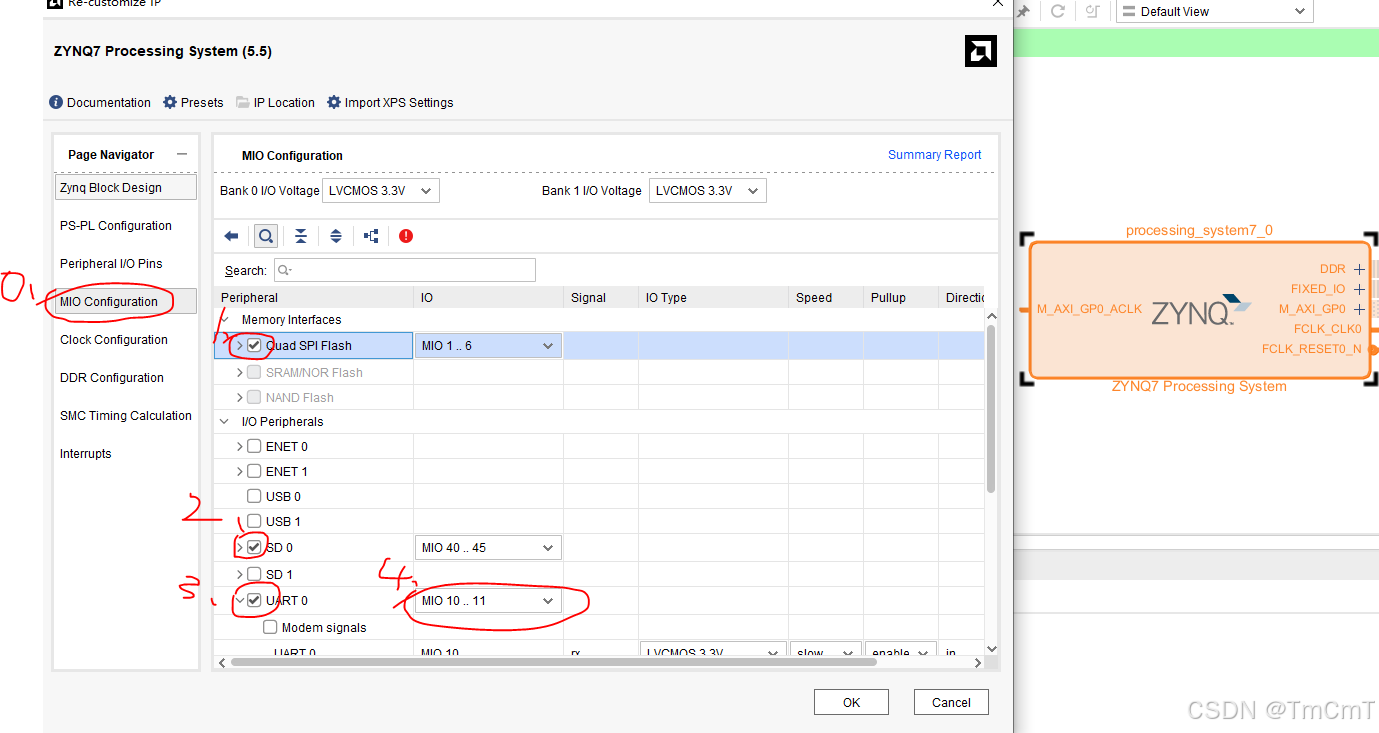Click the back arrow toolbar icon
The image size is (1379, 733).
pos(231,236)
